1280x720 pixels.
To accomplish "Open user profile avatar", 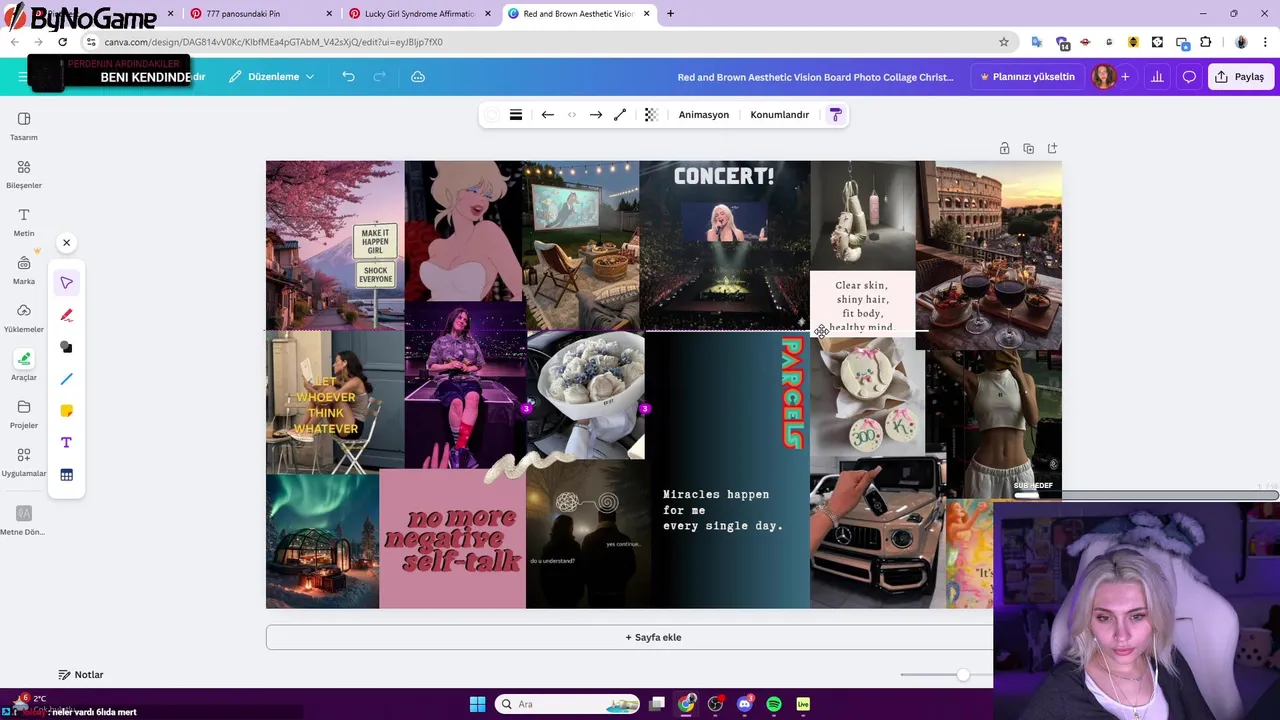I will [1104, 77].
